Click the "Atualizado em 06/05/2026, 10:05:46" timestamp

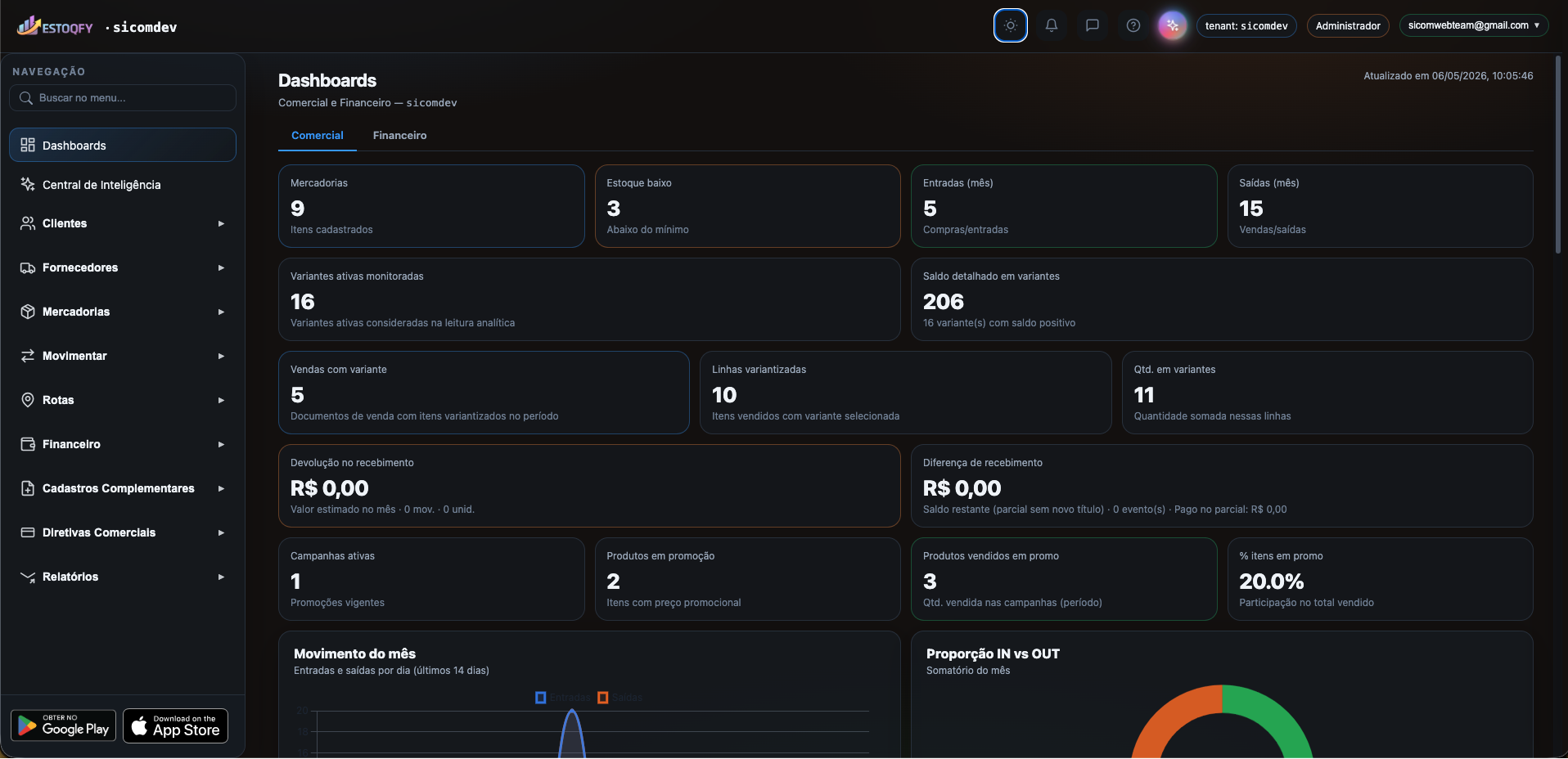click(x=1449, y=76)
